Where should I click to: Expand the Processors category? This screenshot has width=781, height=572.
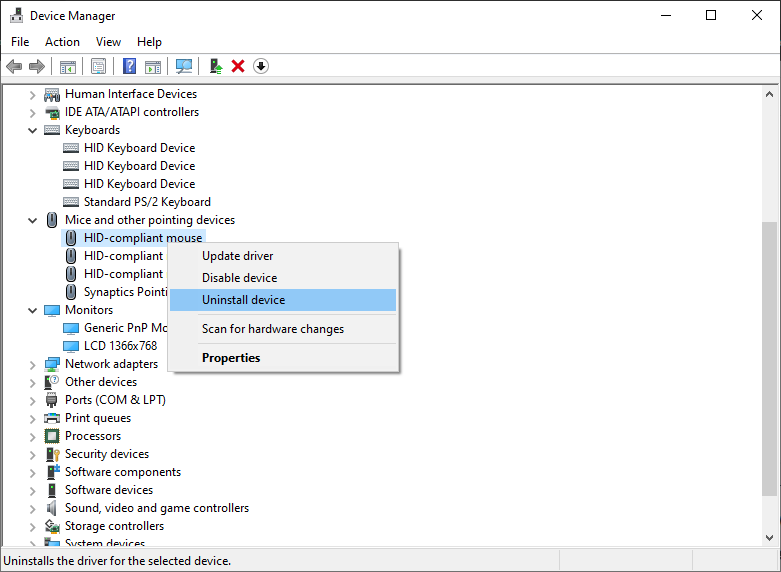[32, 436]
